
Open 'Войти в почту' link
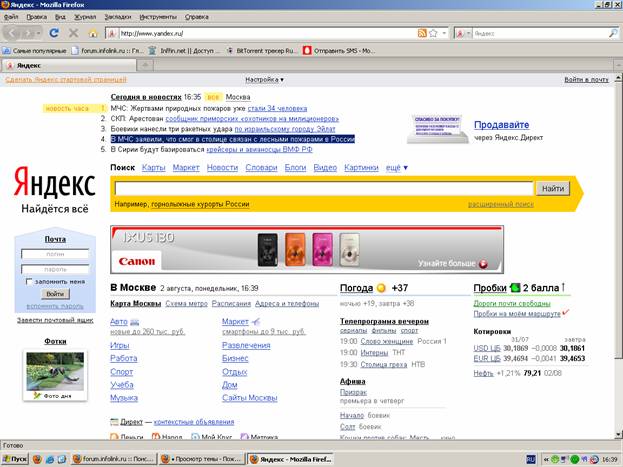(x=586, y=79)
